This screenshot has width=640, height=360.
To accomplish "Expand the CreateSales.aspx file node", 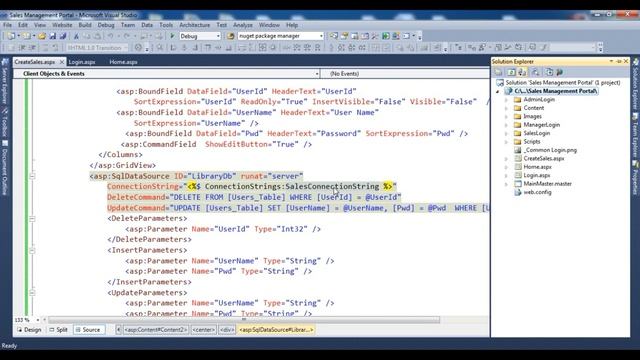I will tap(506, 158).
